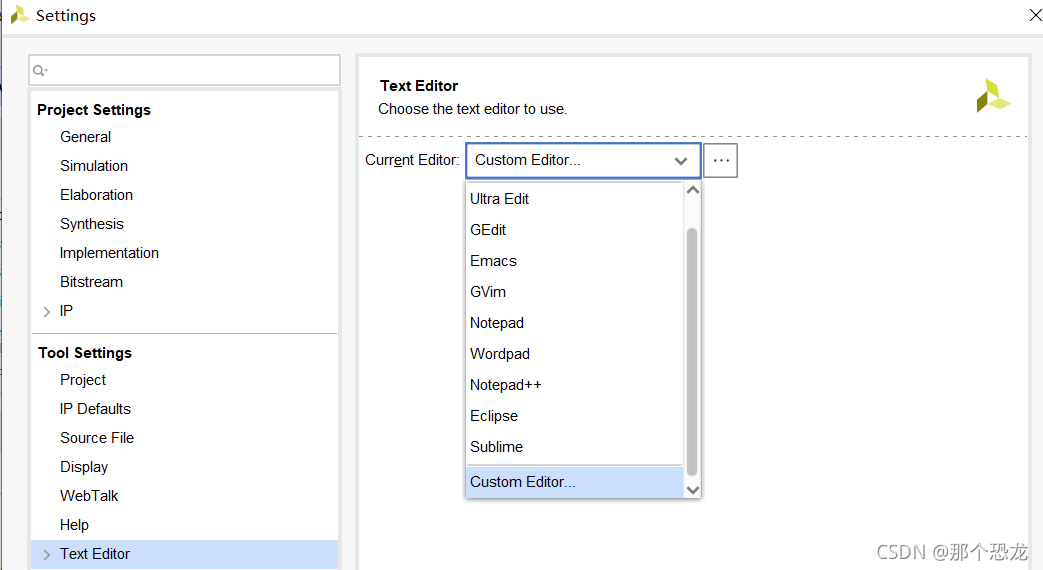Viewport: 1043px width, 570px height.
Task: Choose Eclipse from editor list
Action: coord(575,416)
